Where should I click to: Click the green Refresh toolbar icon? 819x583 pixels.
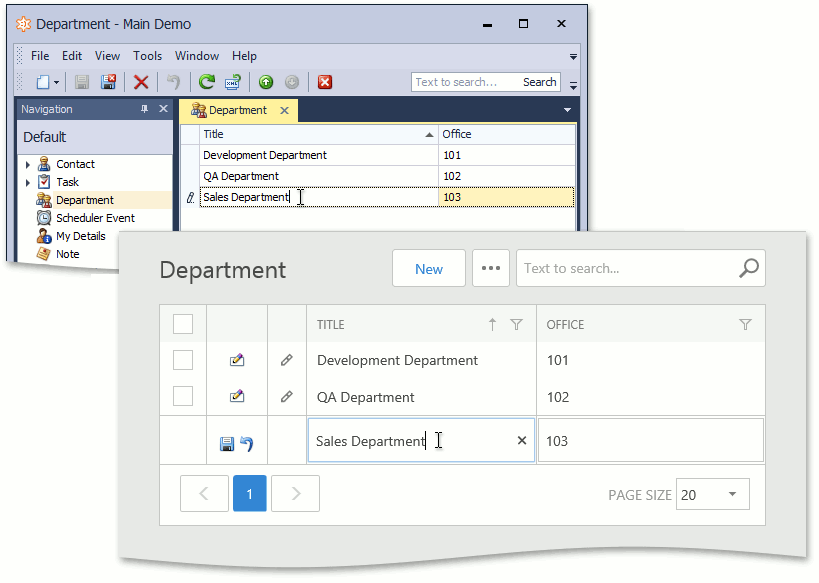point(206,83)
